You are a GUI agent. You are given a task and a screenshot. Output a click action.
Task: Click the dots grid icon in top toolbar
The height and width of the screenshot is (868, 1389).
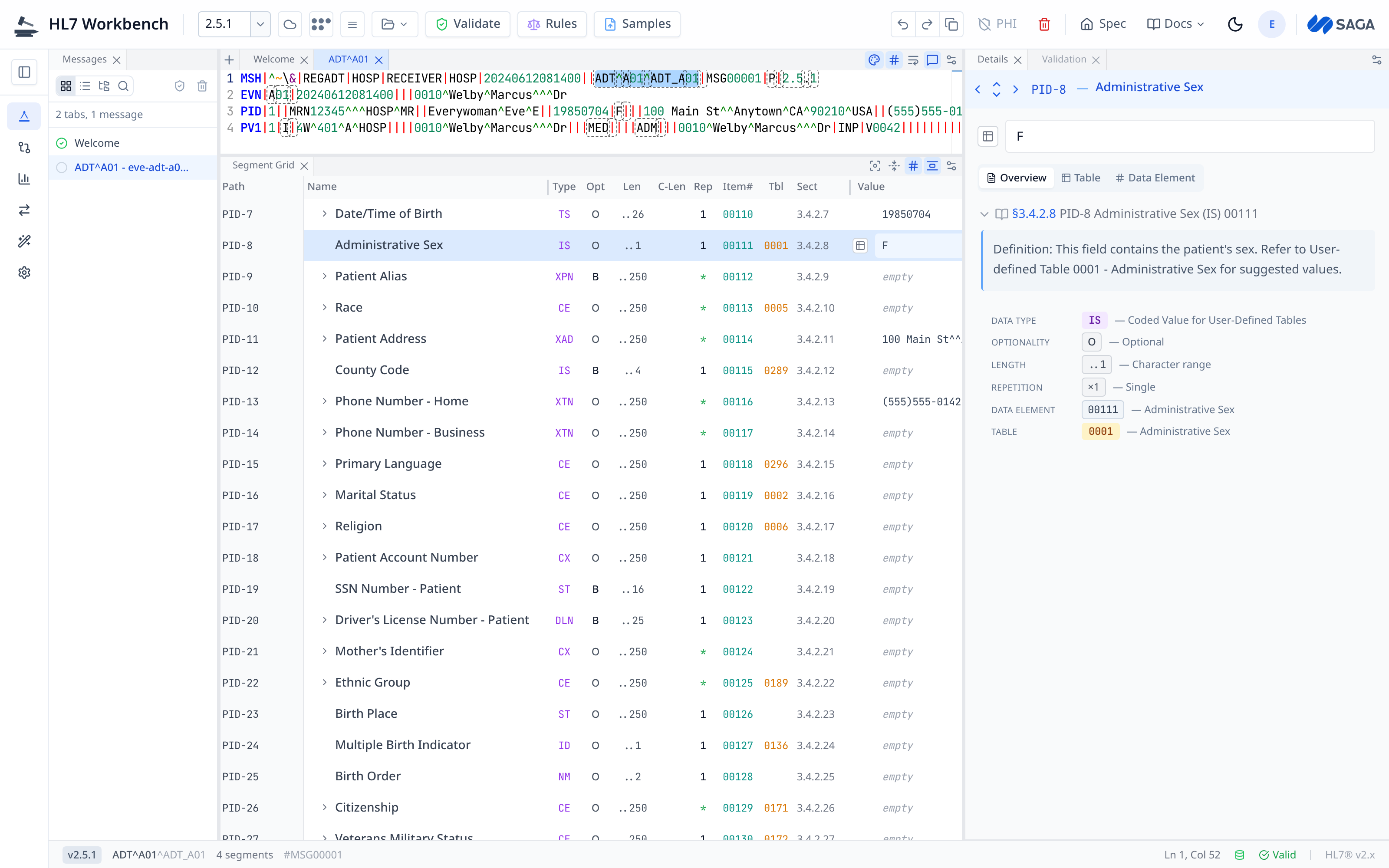coord(321,24)
